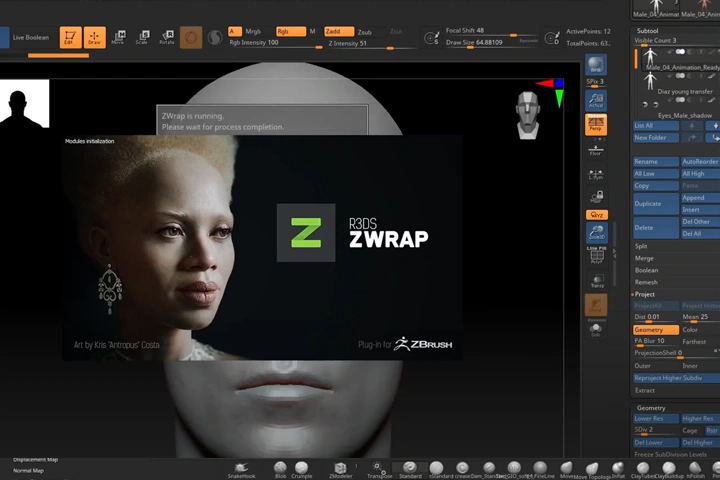Click the New Folder button
Viewport: 720px width, 480px height.
[x=656, y=137]
